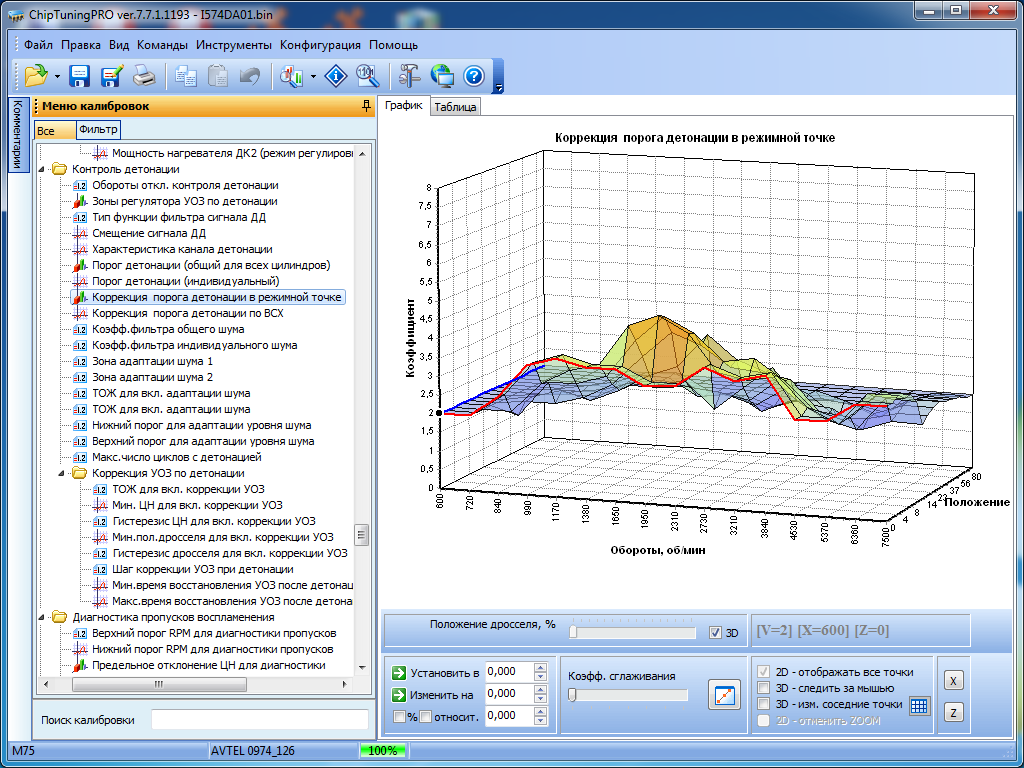Click the Коэфф. сглаживания slider handle

tap(572, 695)
